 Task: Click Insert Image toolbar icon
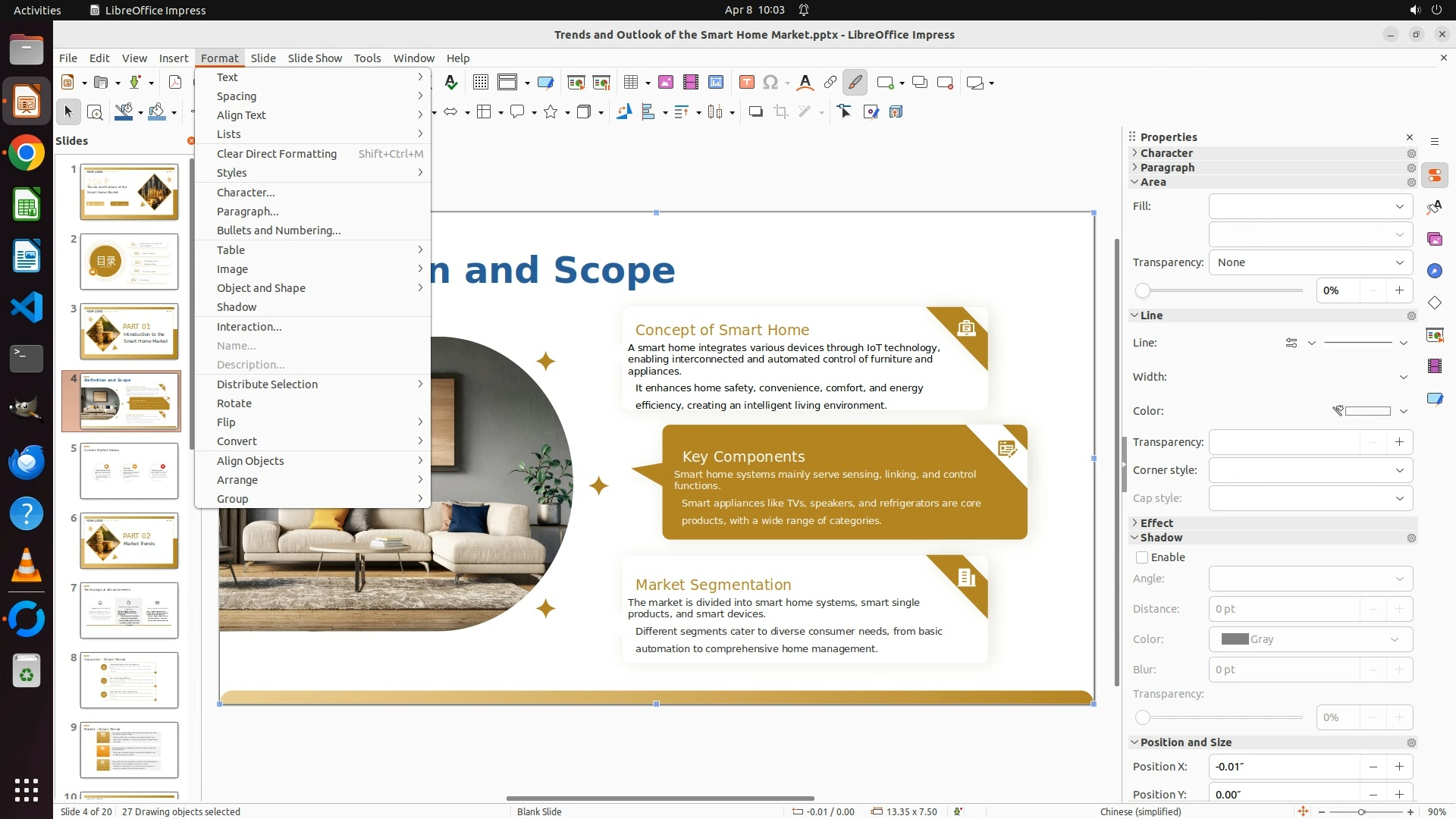tap(665, 83)
